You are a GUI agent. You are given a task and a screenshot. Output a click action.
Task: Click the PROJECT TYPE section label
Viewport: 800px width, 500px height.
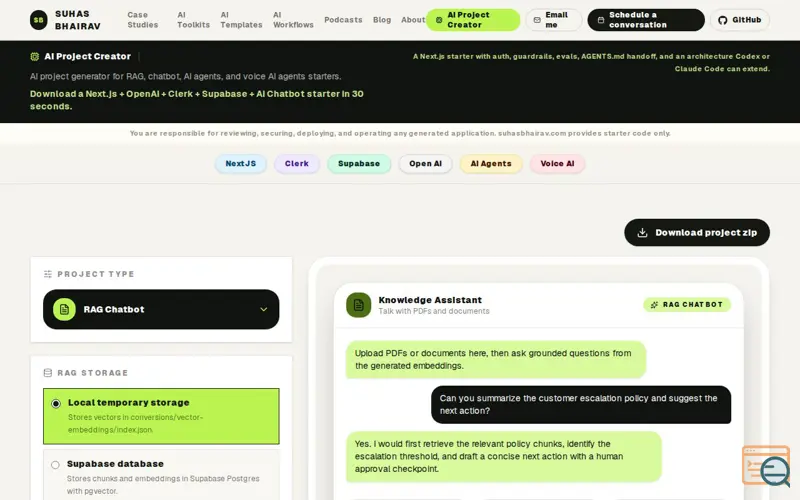(x=96, y=274)
